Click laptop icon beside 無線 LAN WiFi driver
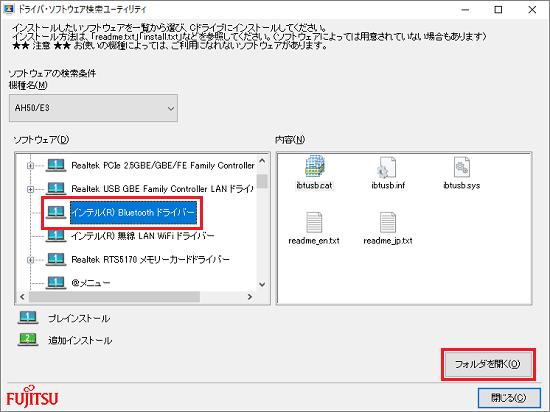Viewport: 550px width, 412px height. point(56,236)
